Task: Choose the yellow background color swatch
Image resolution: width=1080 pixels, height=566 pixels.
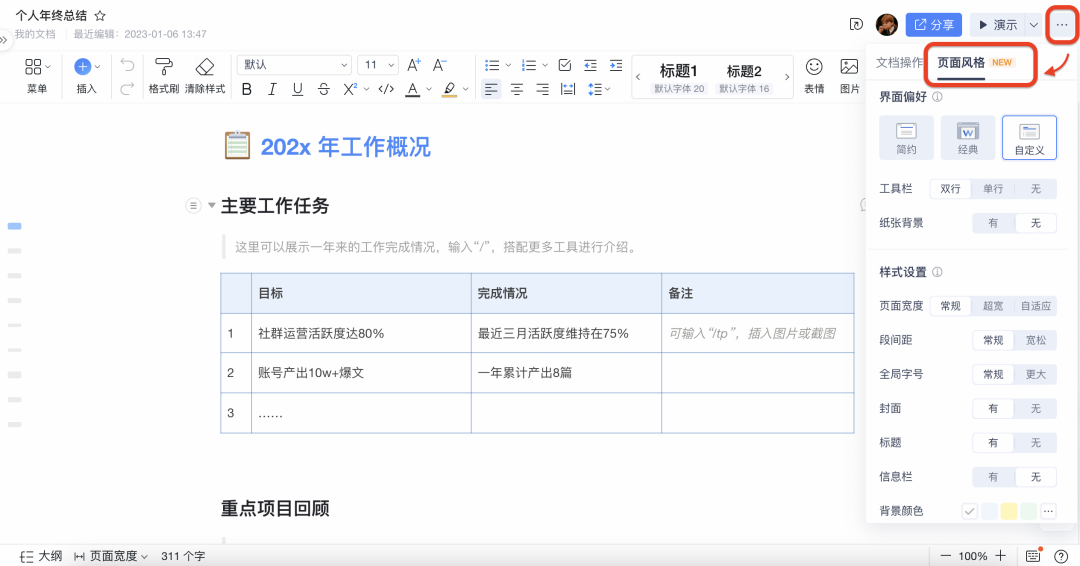Action: coord(1009,511)
